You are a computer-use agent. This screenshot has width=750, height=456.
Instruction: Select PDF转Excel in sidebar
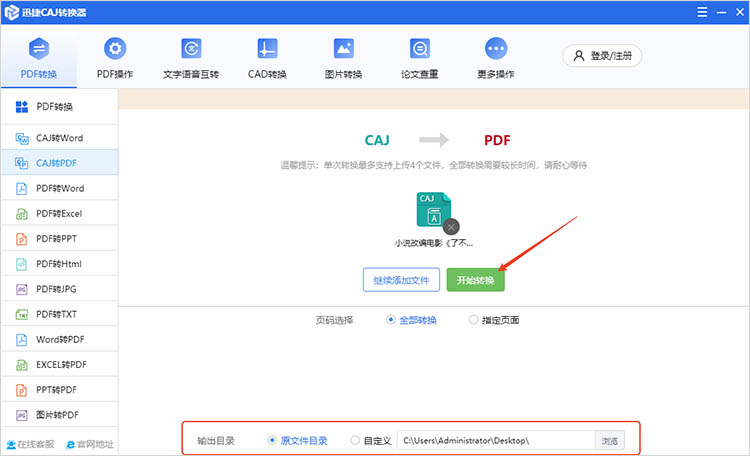coord(59,213)
